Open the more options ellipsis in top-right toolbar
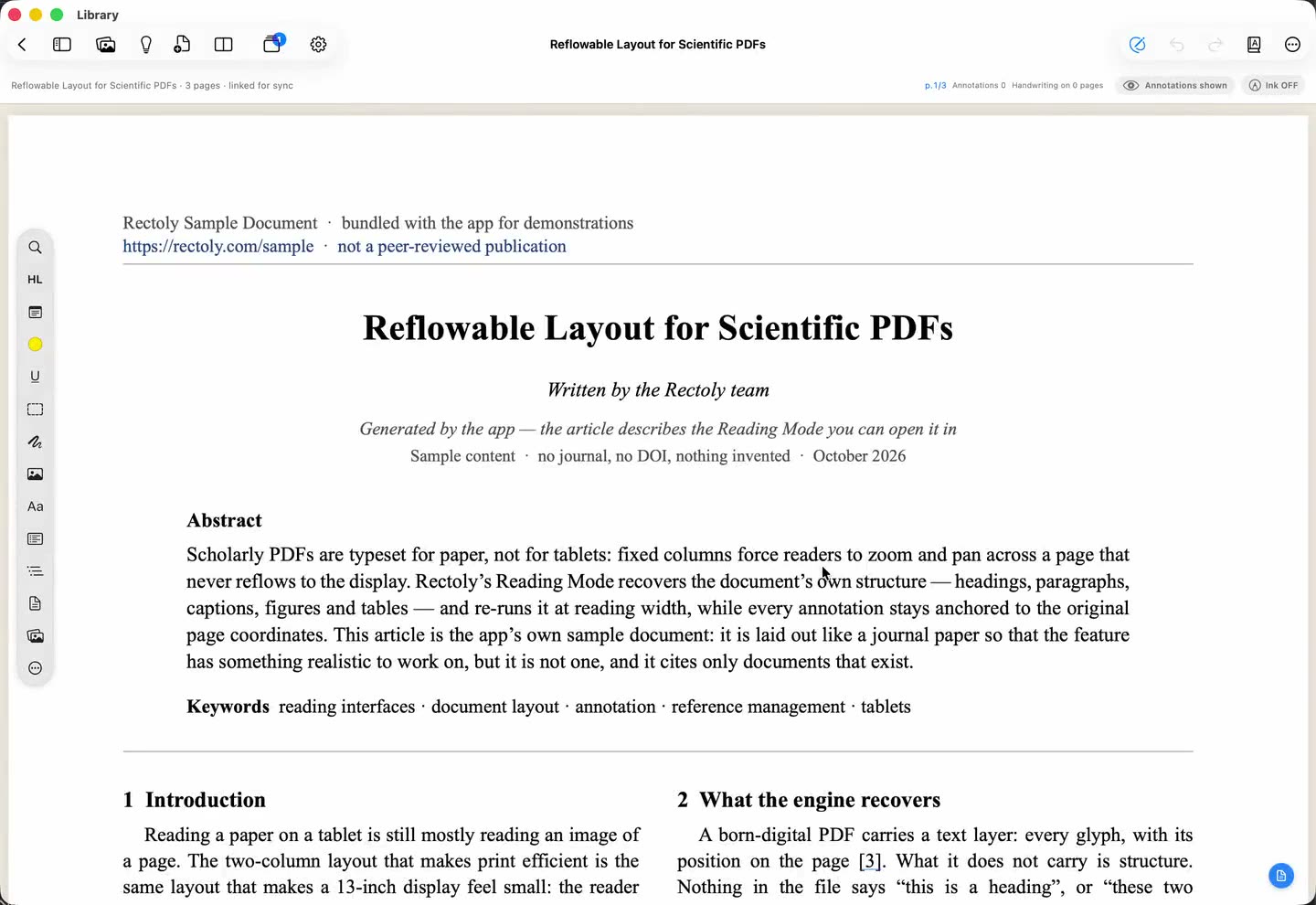The width and height of the screenshot is (1316, 905). tap(1292, 44)
